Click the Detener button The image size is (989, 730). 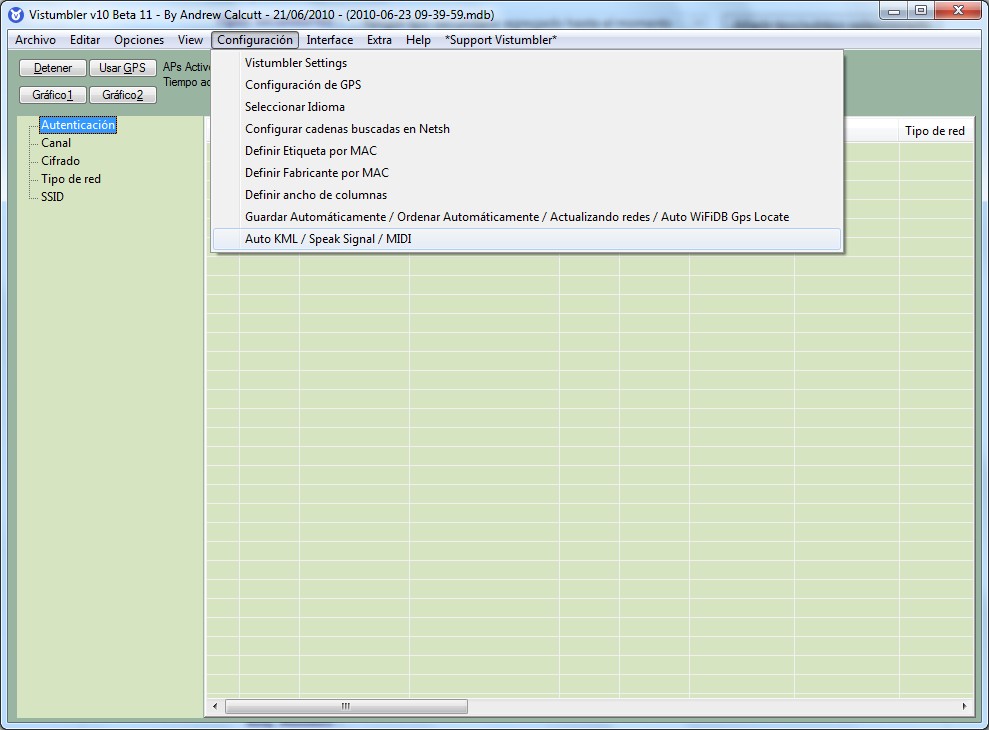click(x=53, y=68)
